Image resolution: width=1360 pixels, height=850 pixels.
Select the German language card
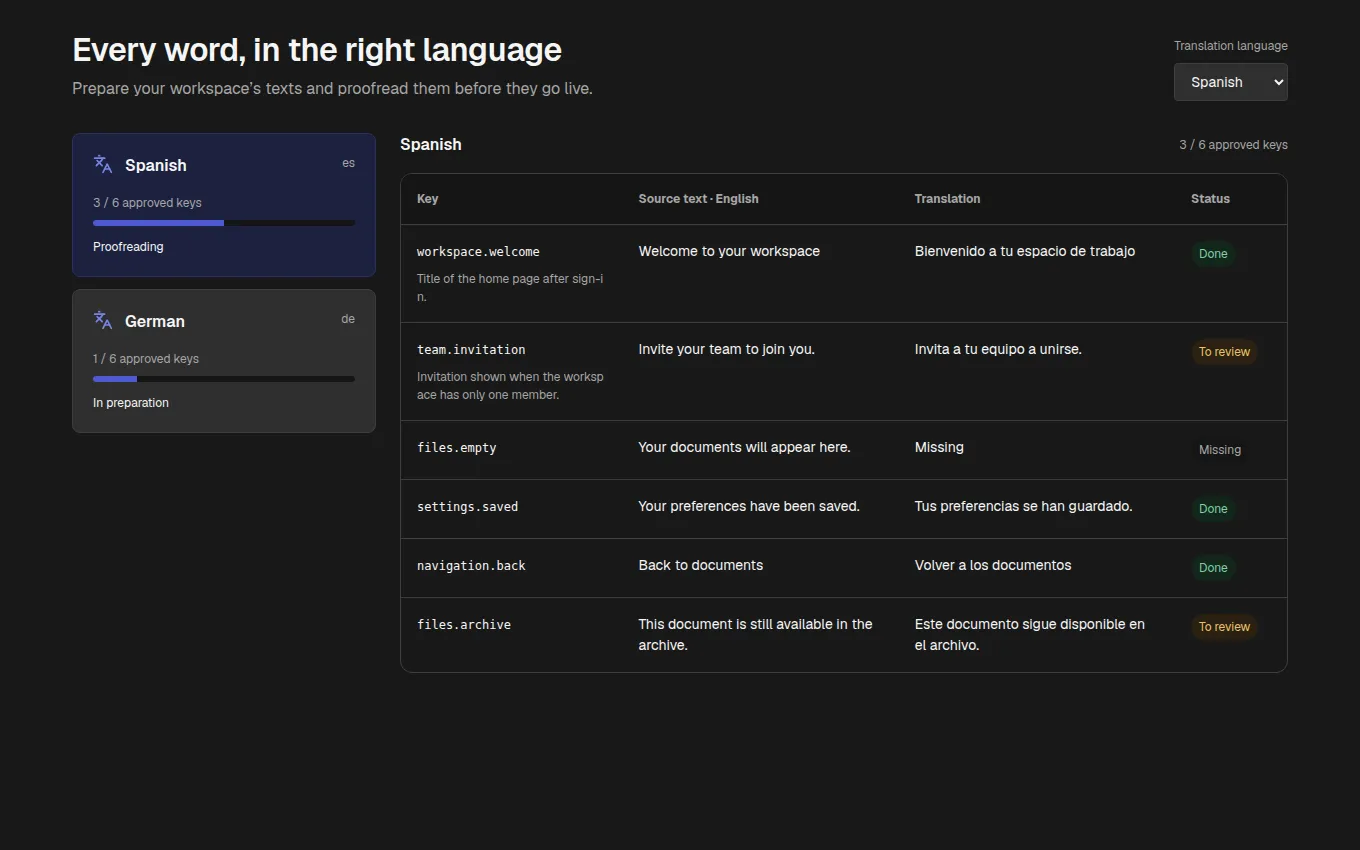tap(224, 361)
